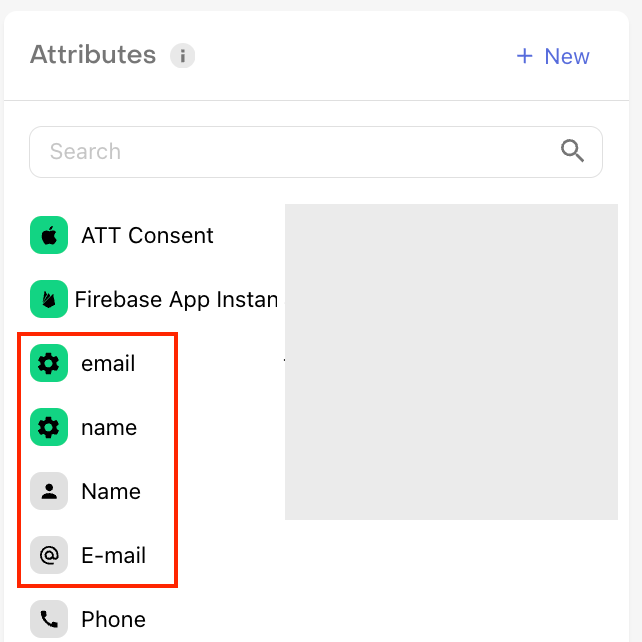Click the green gear icon beside lowercase name
Viewport: 642px width, 642px height.
coord(49,427)
